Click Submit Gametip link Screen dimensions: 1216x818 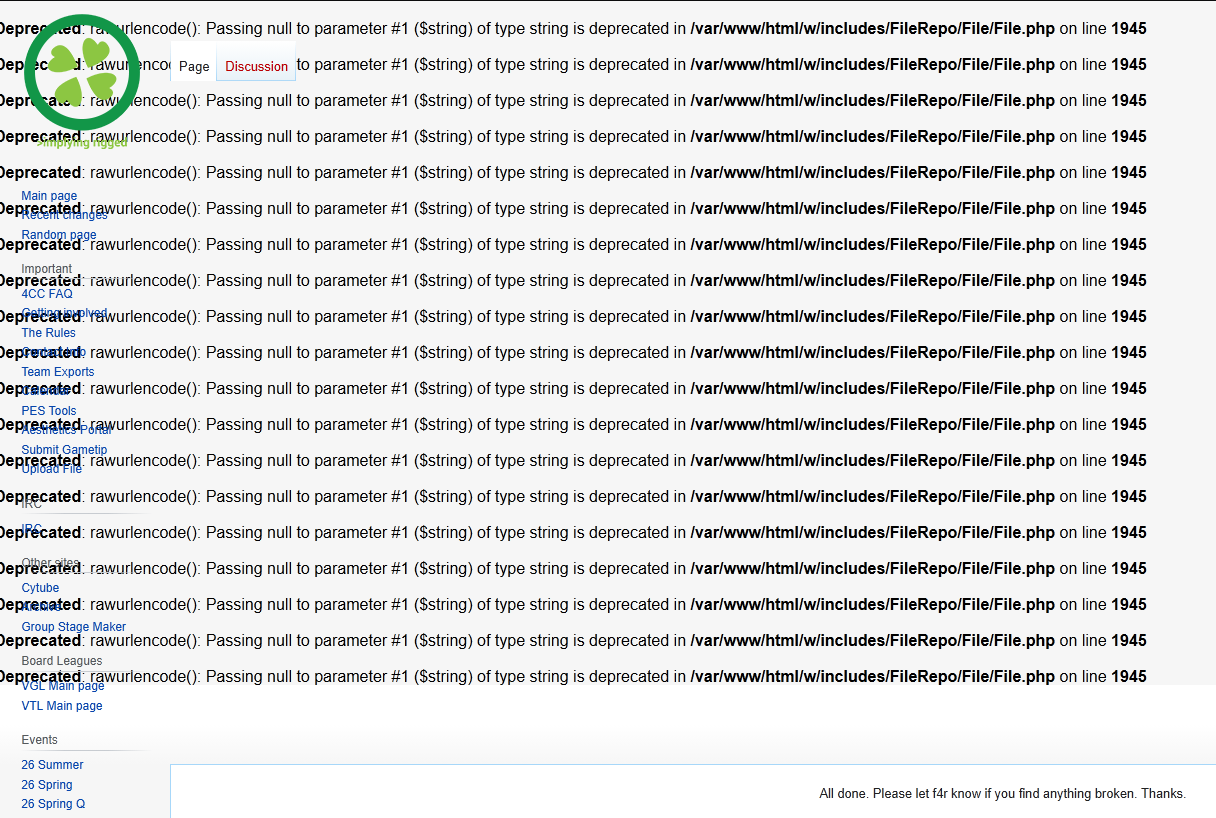(x=64, y=450)
